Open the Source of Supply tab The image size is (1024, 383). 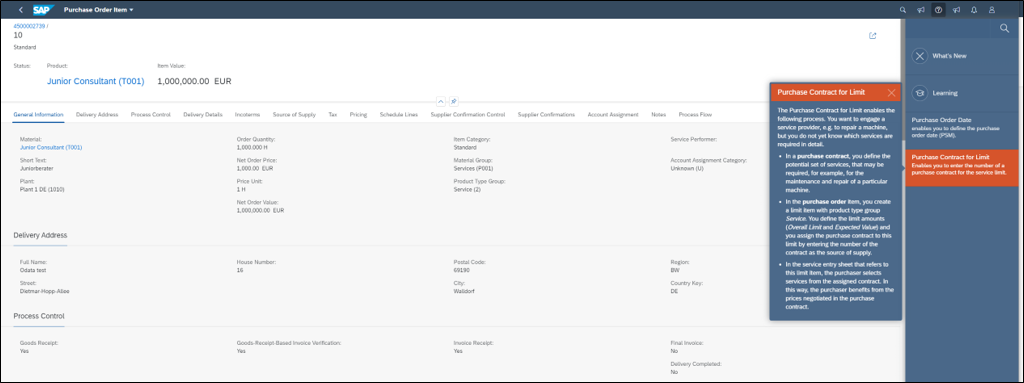pyautogui.click(x=294, y=114)
